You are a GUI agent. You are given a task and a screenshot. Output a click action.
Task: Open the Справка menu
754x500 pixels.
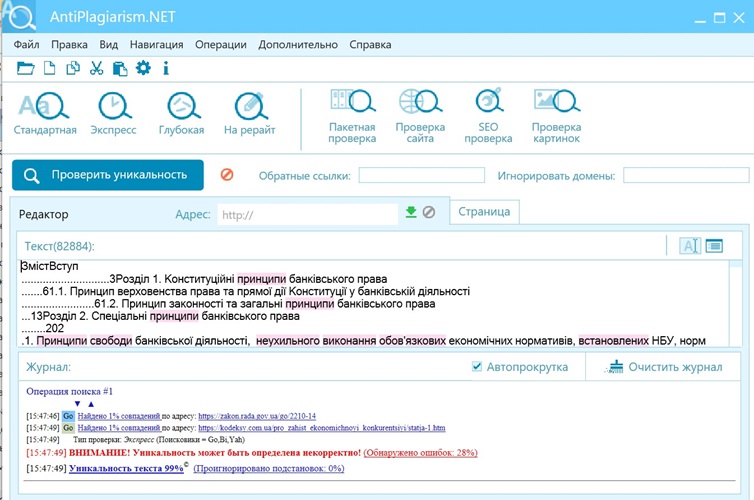click(x=370, y=45)
